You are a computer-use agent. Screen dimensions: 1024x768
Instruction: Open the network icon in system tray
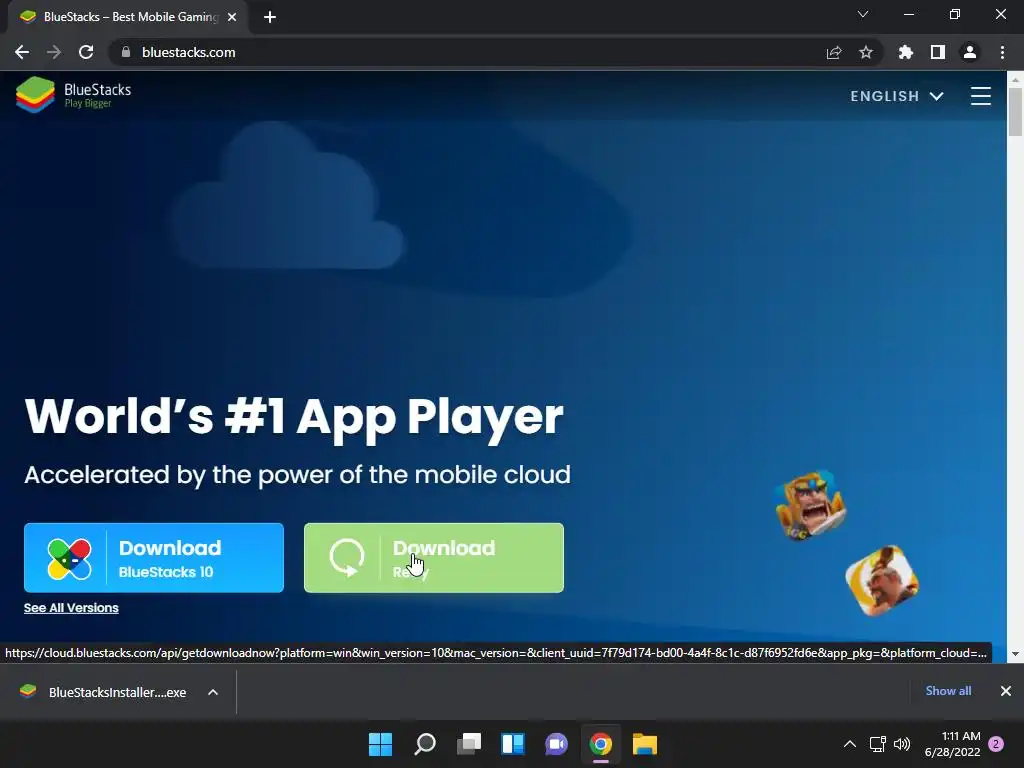coord(878,744)
